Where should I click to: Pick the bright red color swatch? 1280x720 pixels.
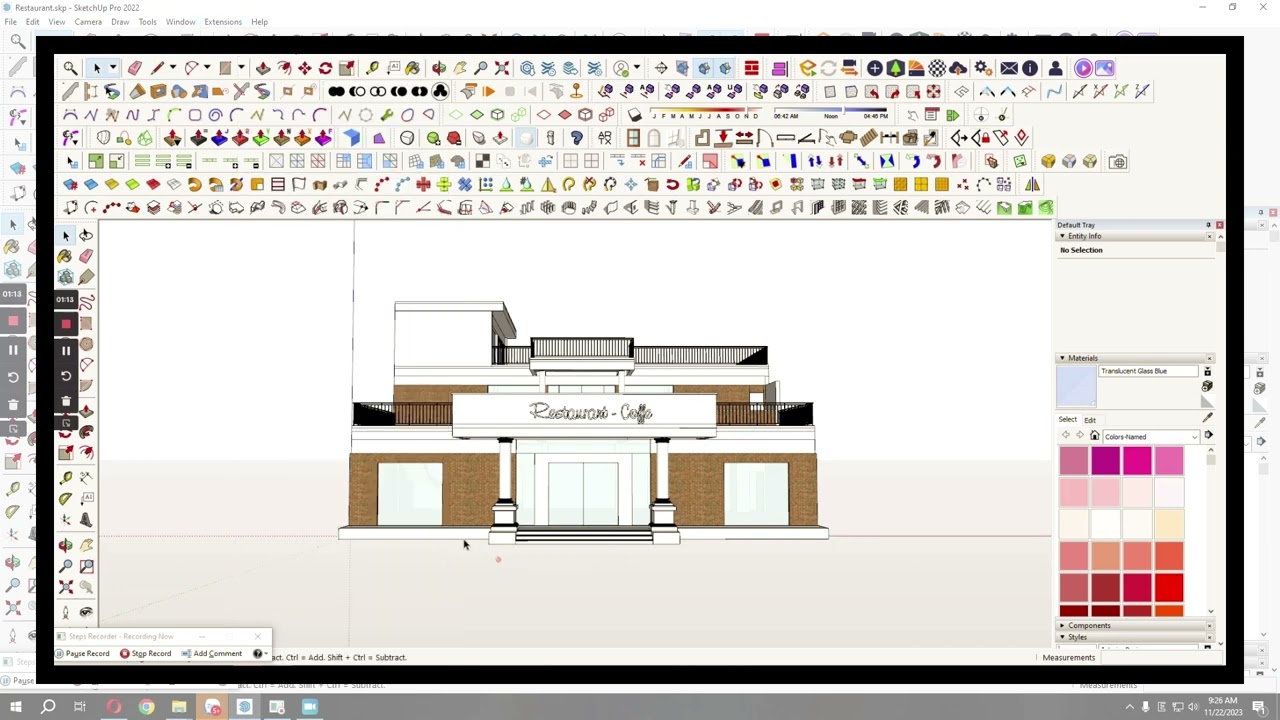click(1169, 588)
